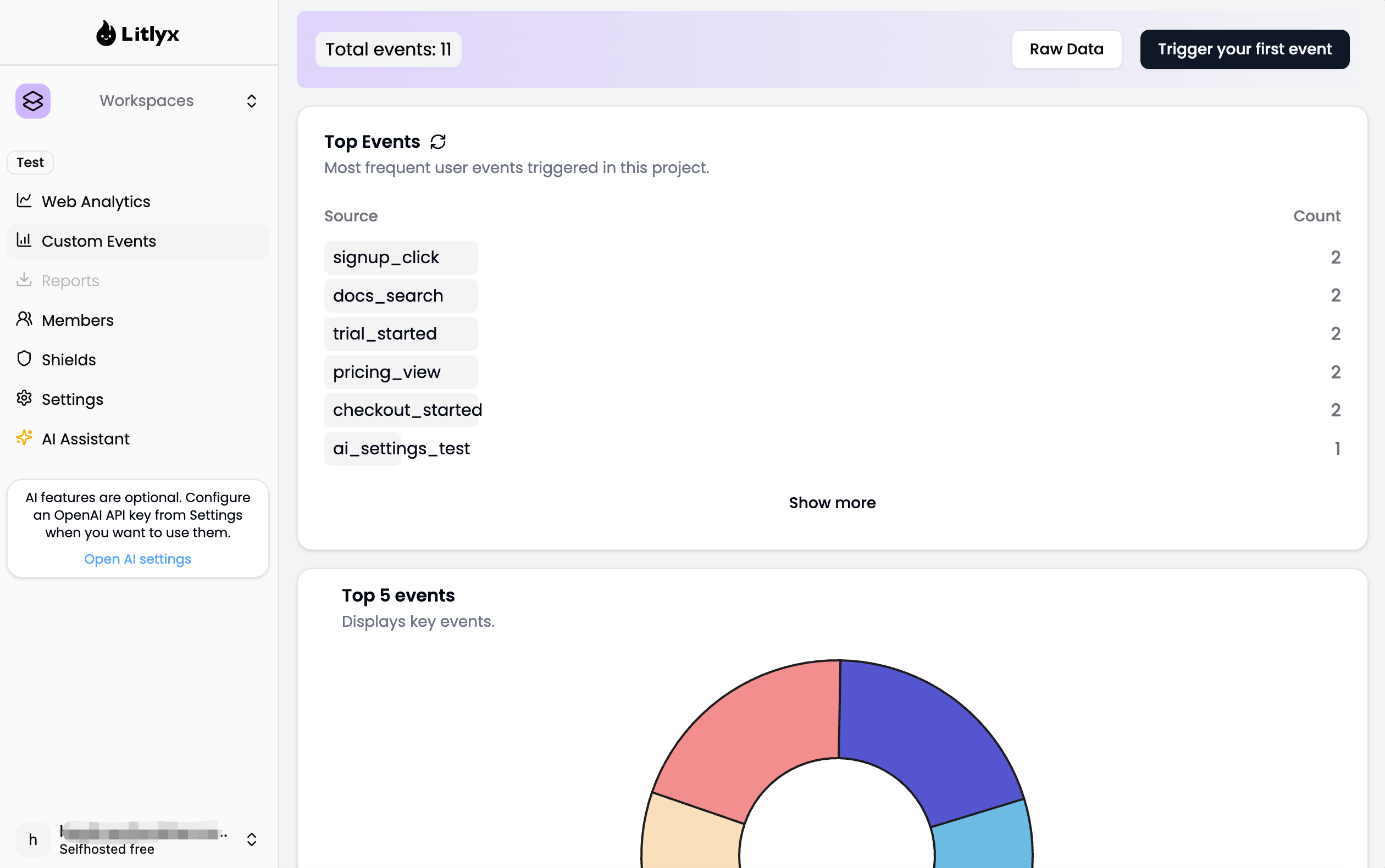Screen dimensions: 1385x868
Task: Click the signup_click event row
Action: pyautogui.click(x=832, y=257)
